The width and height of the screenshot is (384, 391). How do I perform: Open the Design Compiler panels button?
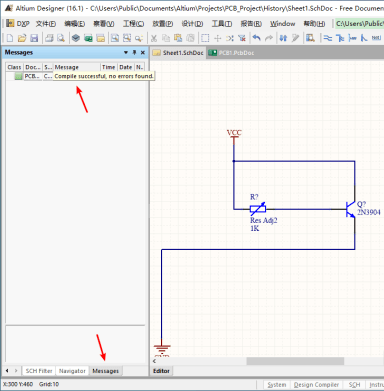pos(316,385)
